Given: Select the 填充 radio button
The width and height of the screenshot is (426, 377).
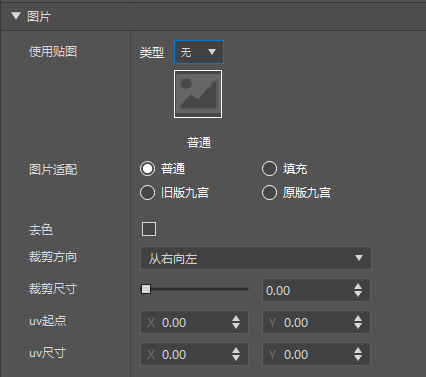Looking at the screenshot, I should [x=269, y=169].
